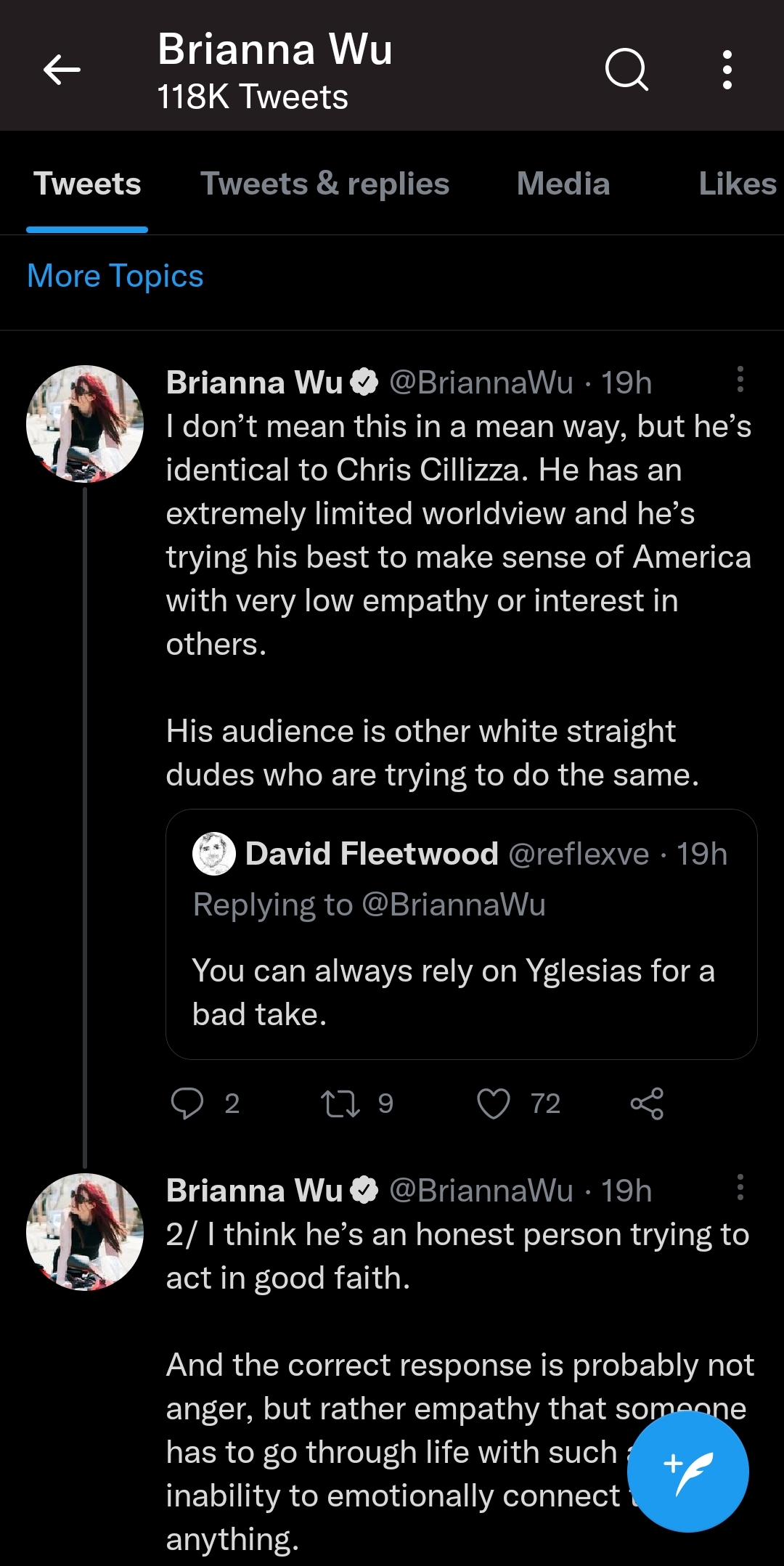Reply to the first tweet
The height and width of the screenshot is (1566, 784).
click(187, 1104)
